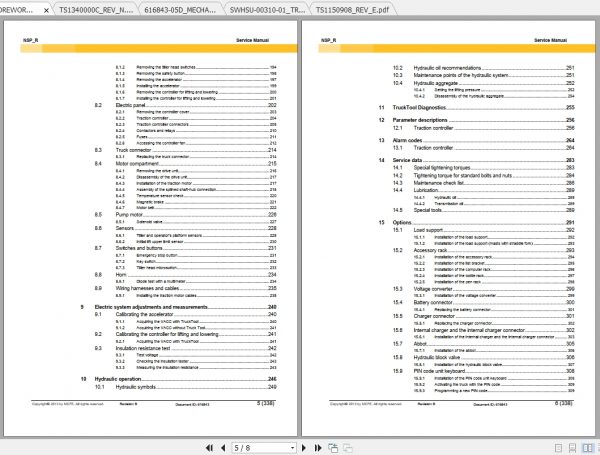This screenshot has width=600, height=455.
Task: Click entry 14.4 Lubrication
Action: 484,190
